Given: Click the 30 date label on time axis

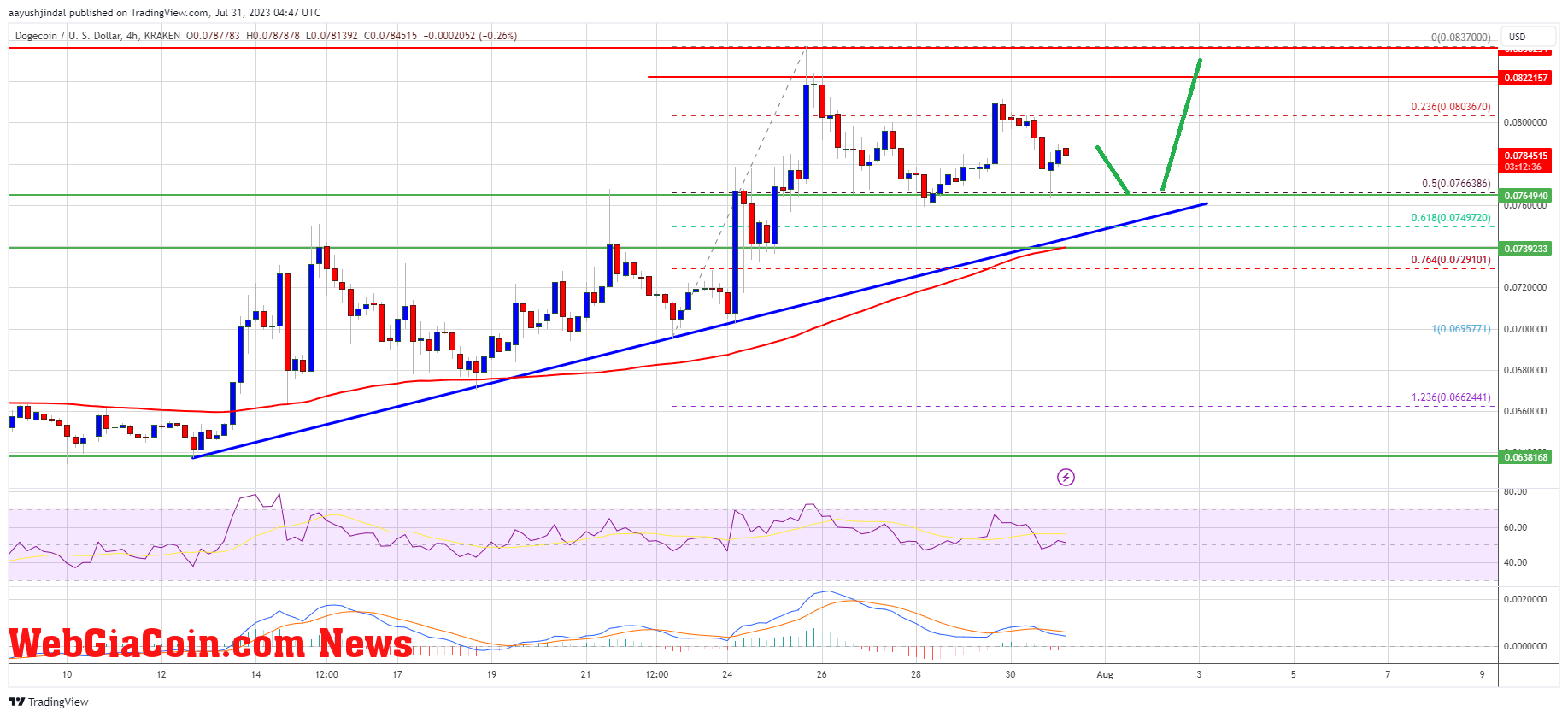Looking at the screenshot, I should click(x=1010, y=674).
